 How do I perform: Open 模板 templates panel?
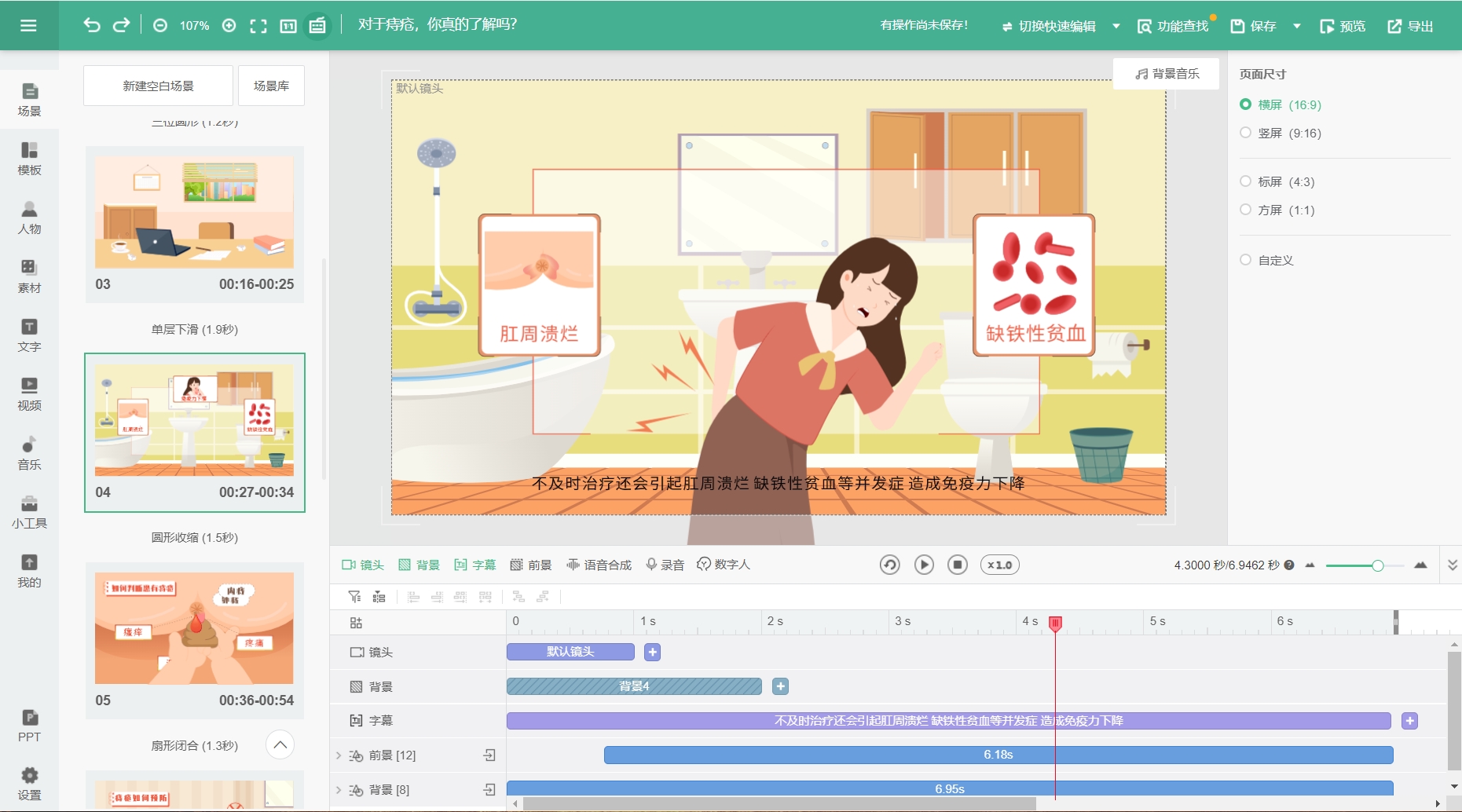point(29,159)
